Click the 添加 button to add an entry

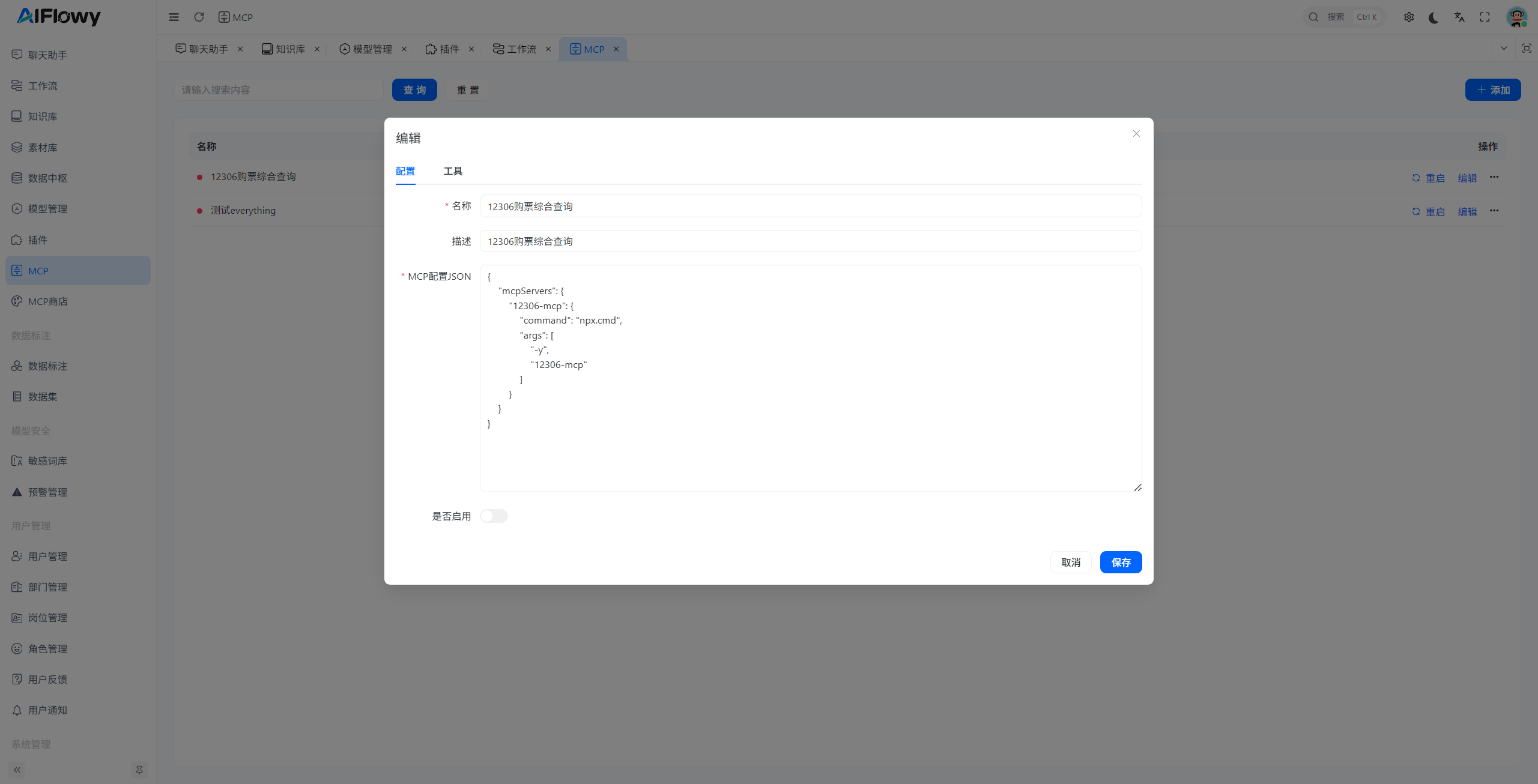coord(1493,89)
